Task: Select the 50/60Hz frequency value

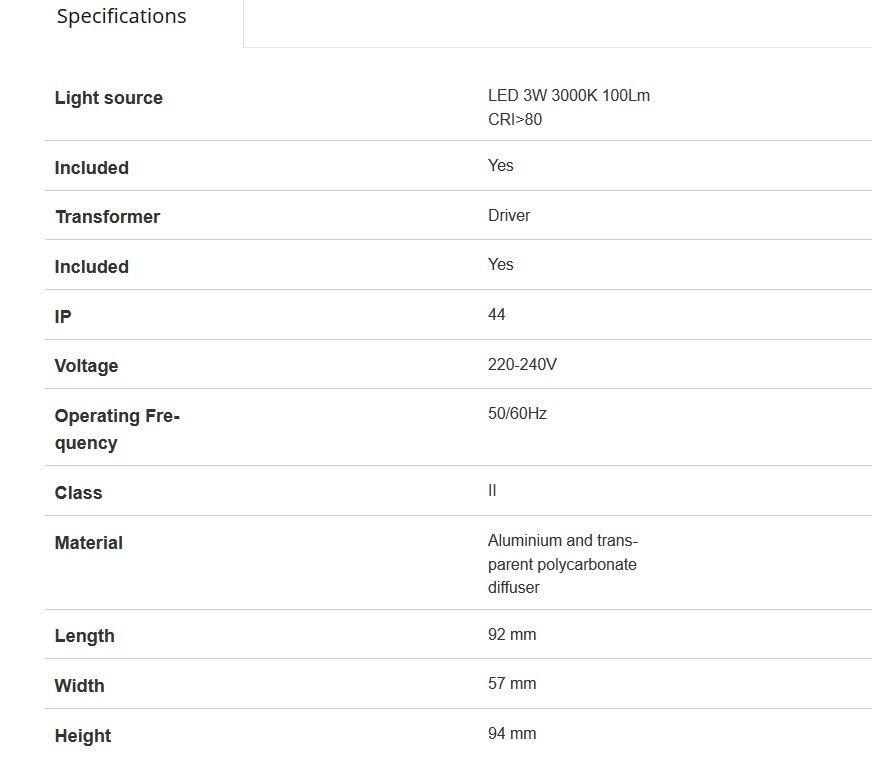Action: pos(517,413)
